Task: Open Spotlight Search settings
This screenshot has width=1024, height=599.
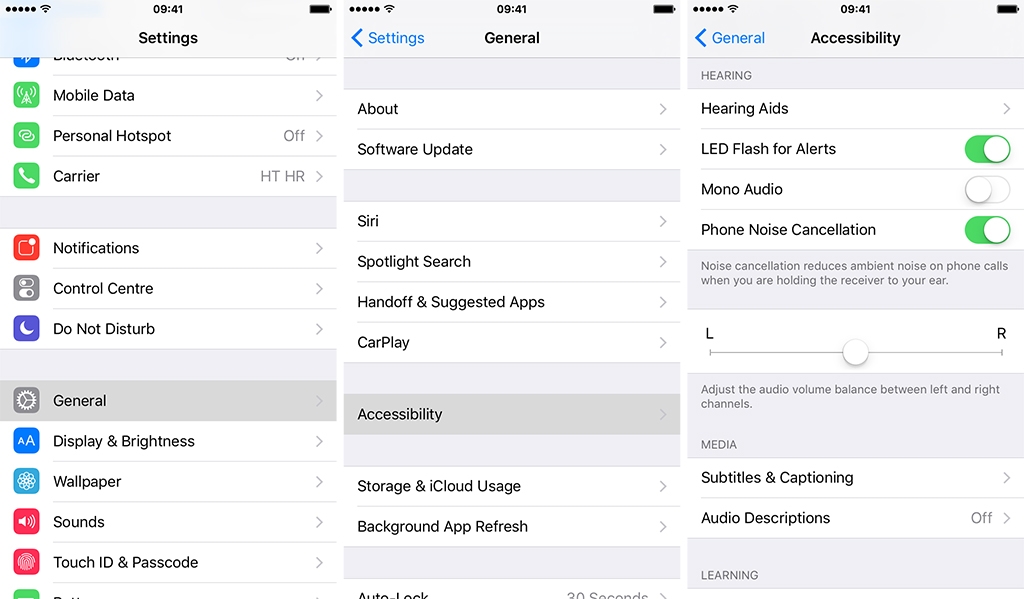Action: [512, 262]
